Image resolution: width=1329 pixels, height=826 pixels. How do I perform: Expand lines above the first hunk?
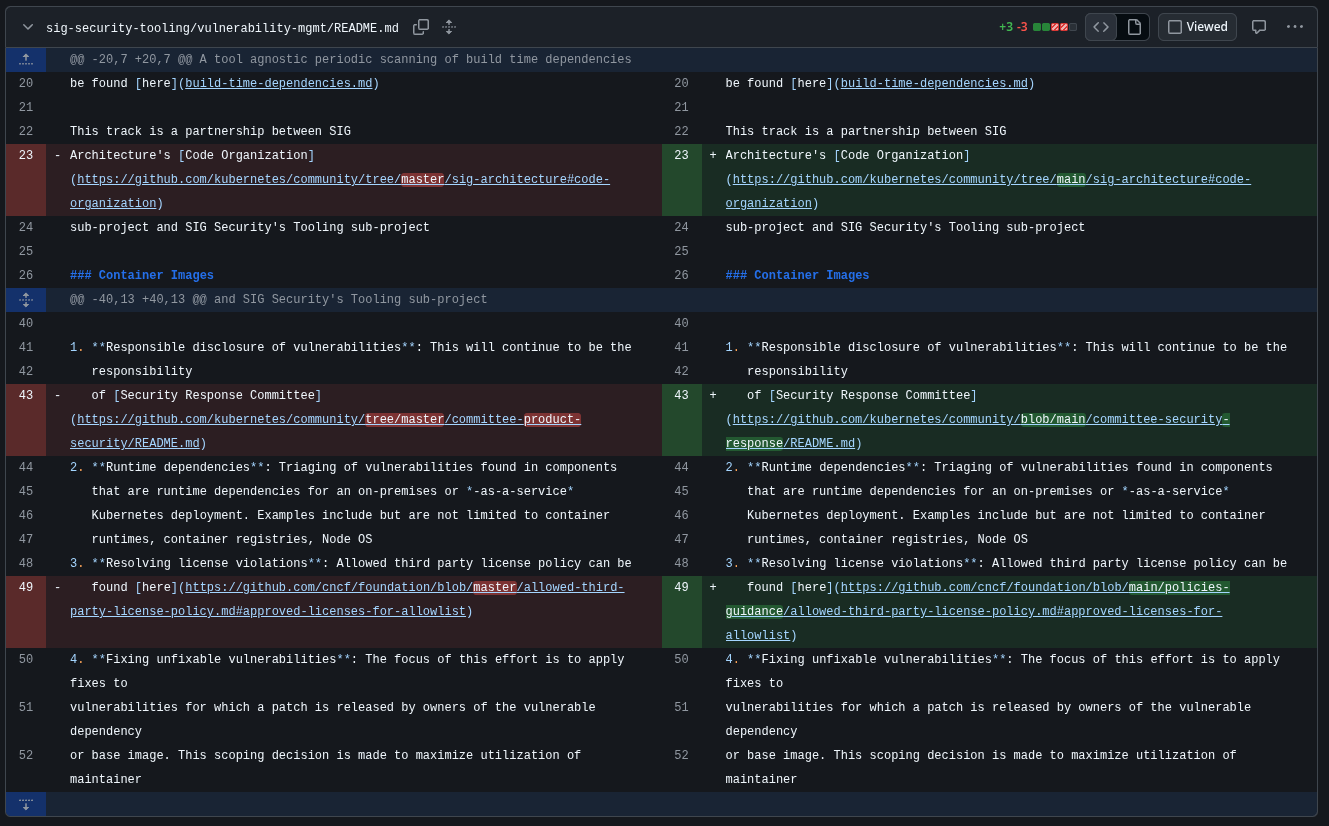point(25,59)
